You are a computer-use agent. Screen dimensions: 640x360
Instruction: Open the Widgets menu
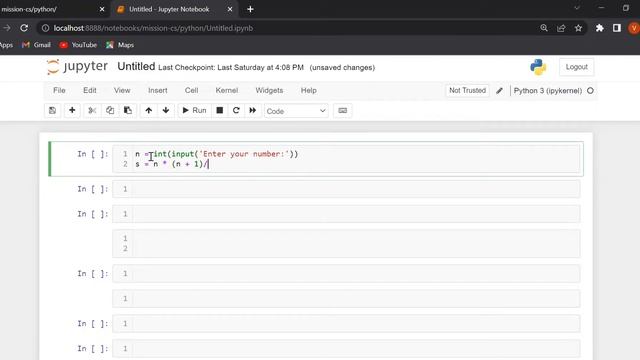(x=269, y=90)
